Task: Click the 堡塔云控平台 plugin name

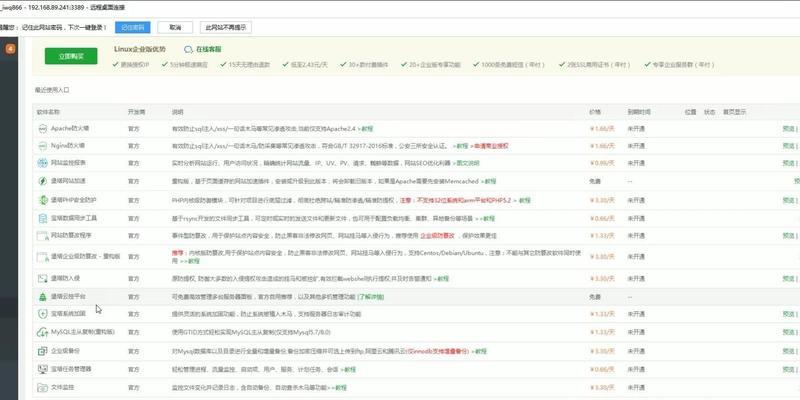Action: [68, 296]
